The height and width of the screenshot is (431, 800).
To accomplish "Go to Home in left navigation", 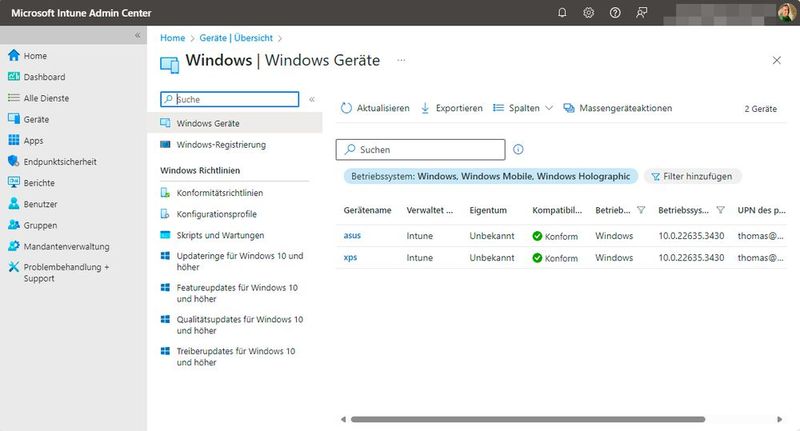I will (x=35, y=56).
